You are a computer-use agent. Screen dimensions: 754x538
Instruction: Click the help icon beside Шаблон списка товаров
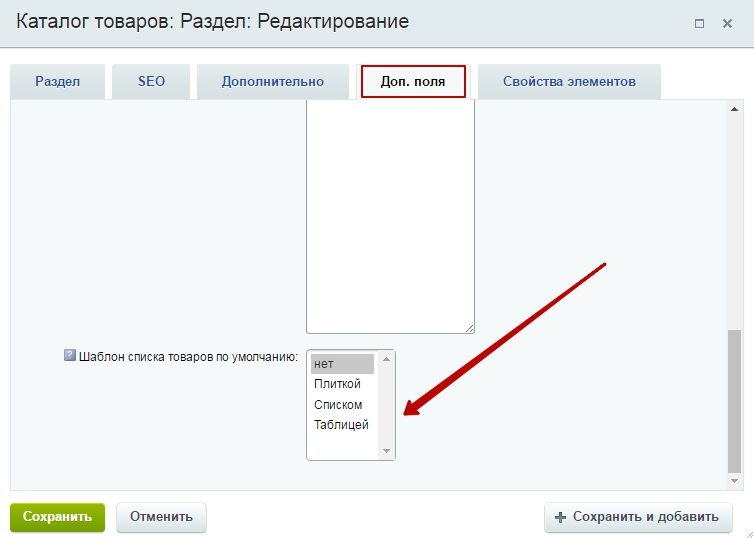[x=70, y=355]
